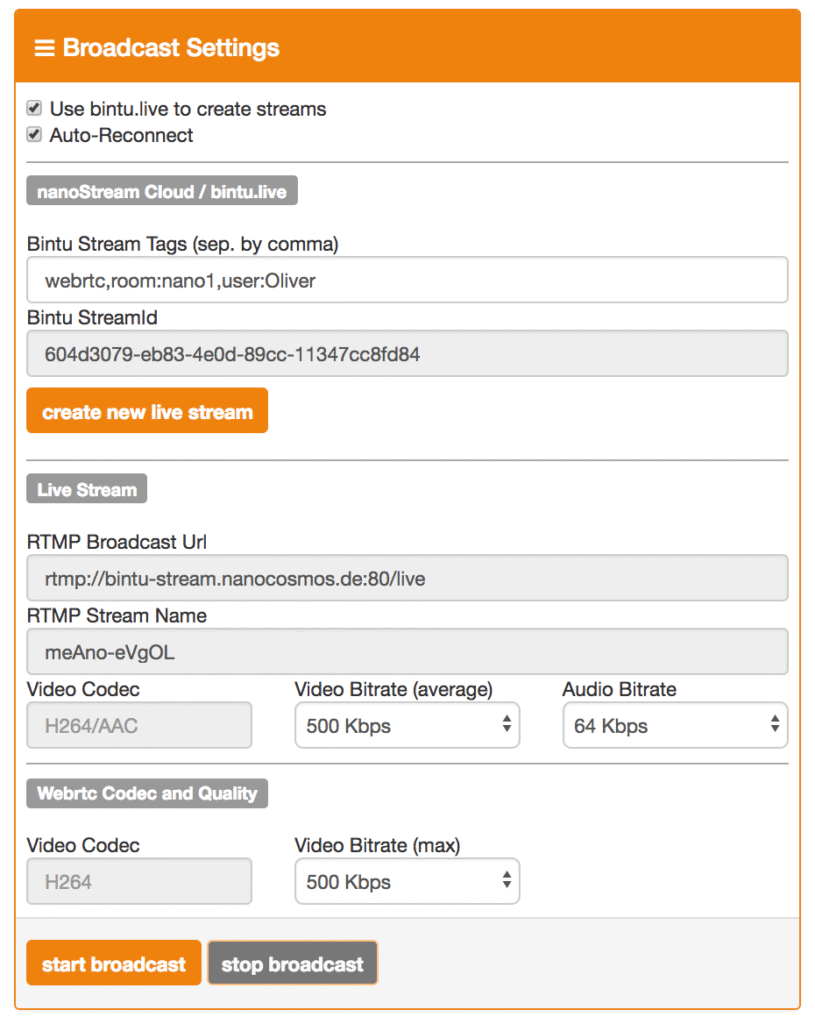Select the Live Stream section label

point(87,489)
